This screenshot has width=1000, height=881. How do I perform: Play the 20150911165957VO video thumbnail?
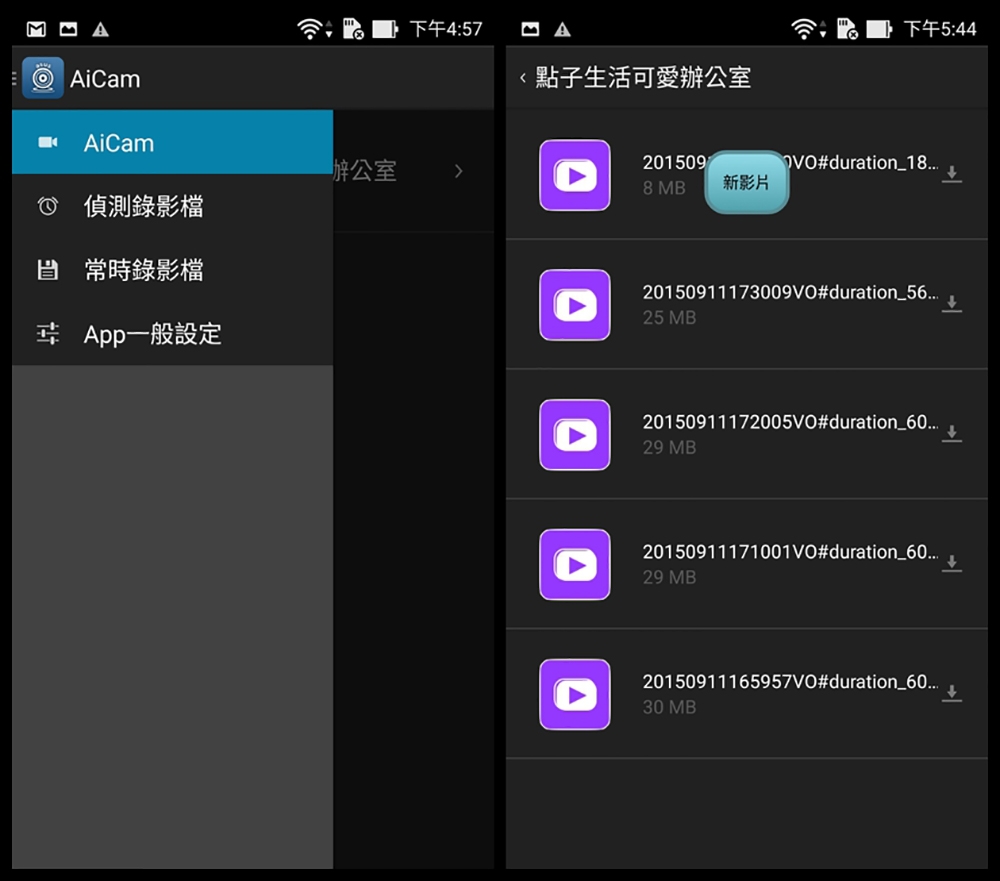(x=575, y=695)
